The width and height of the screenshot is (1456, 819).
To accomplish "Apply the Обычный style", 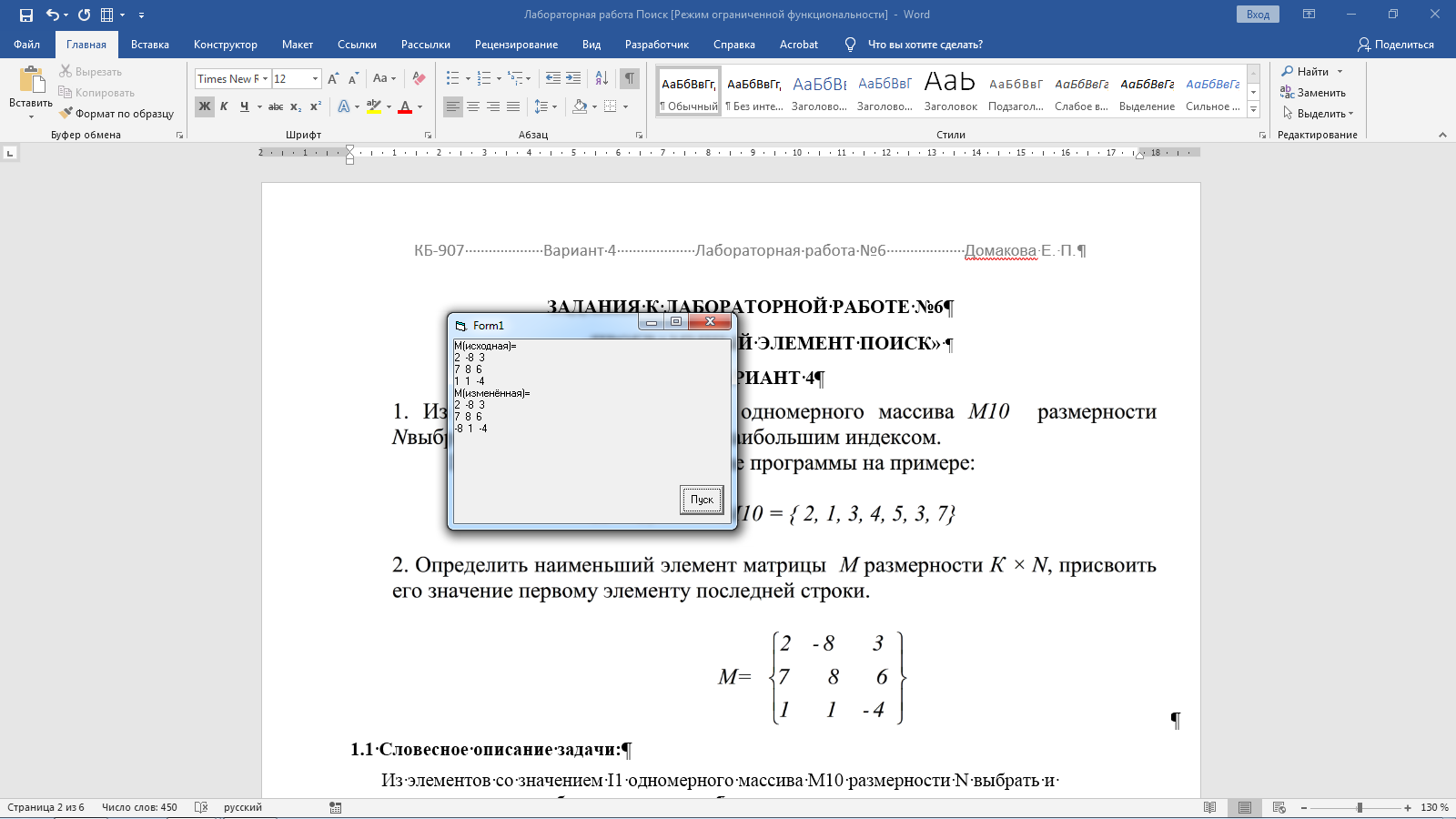I will (x=689, y=92).
